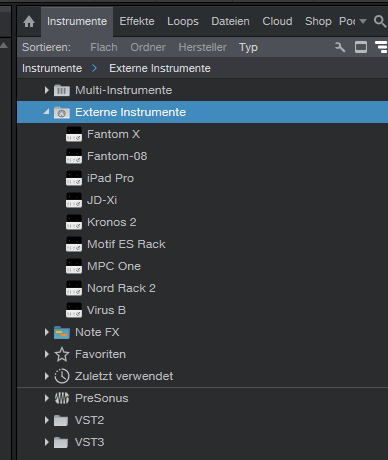Select the Fantom X entry
This screenshot has height=460, width=388.
pos(113,134)
